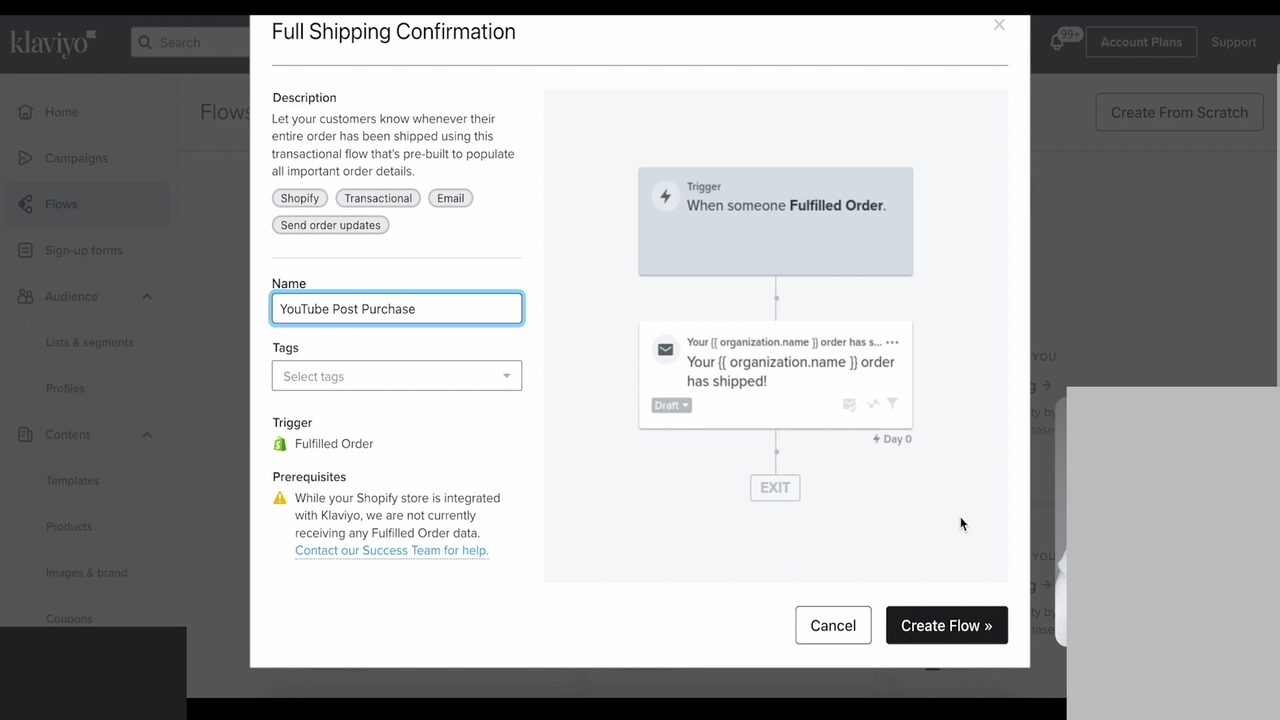This screenshot has width=1280, height=720.
Task: Open Products in the sidebar
Action: [69, 526]
